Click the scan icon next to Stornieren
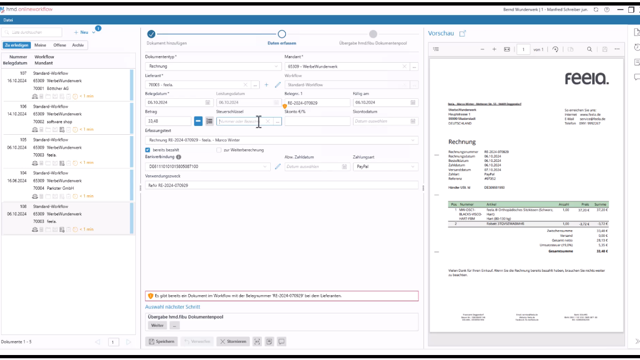The height and width of the screenshot is (360, 640). coord(257,342)
